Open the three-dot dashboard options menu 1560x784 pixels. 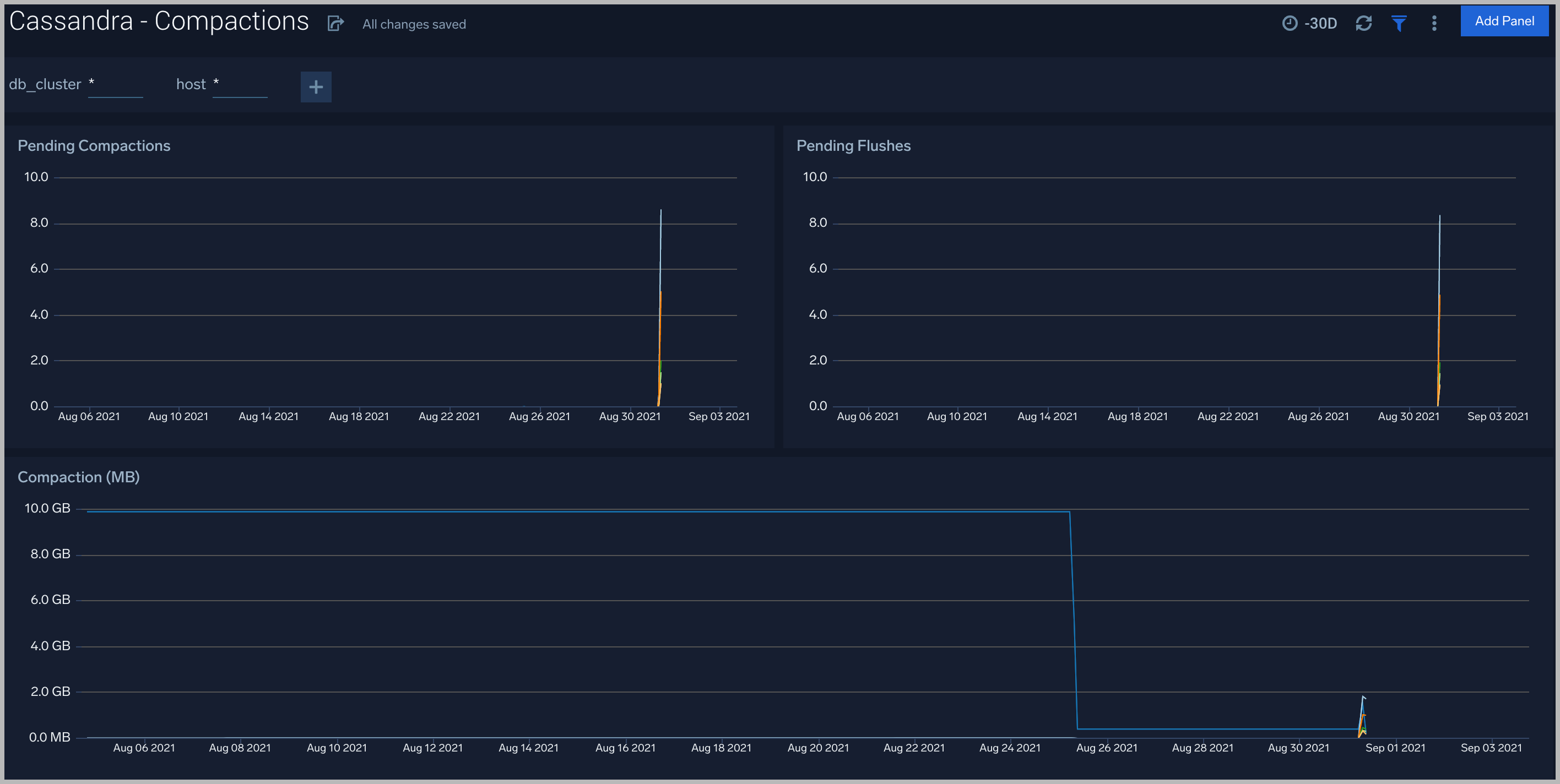point(1434,23)
